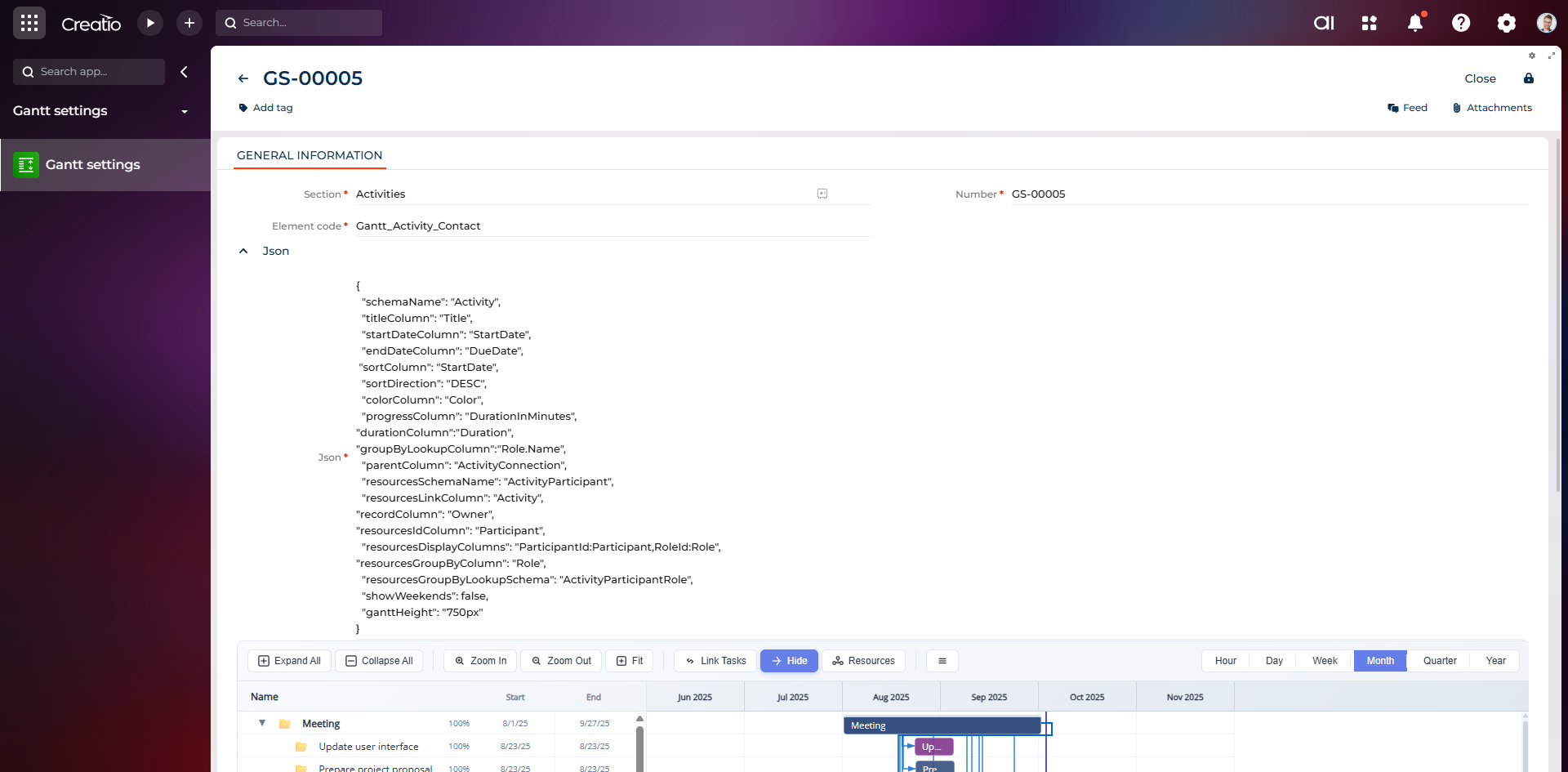Click the run process play icon
Image resolution: width=1568 pixels, height=772 pixels.
click(150, 23)
